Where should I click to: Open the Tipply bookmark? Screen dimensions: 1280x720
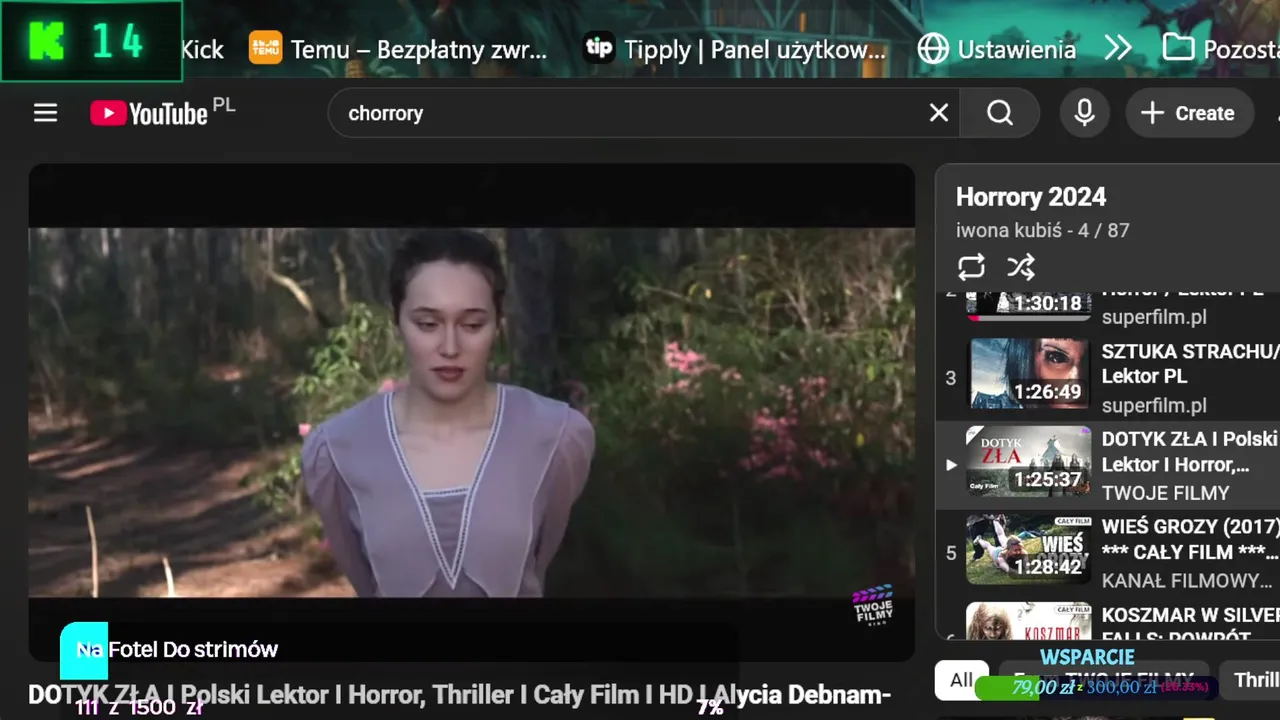(734, 49)
